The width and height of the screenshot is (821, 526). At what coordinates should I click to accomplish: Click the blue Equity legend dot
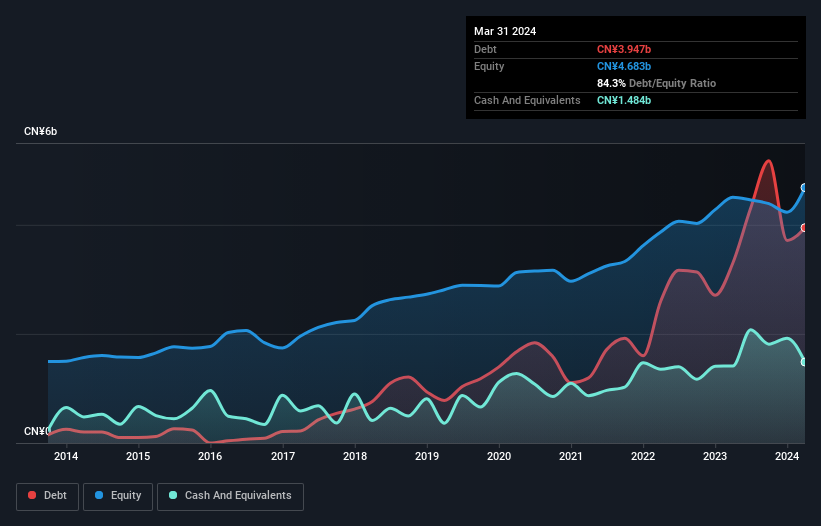(99, 495)
